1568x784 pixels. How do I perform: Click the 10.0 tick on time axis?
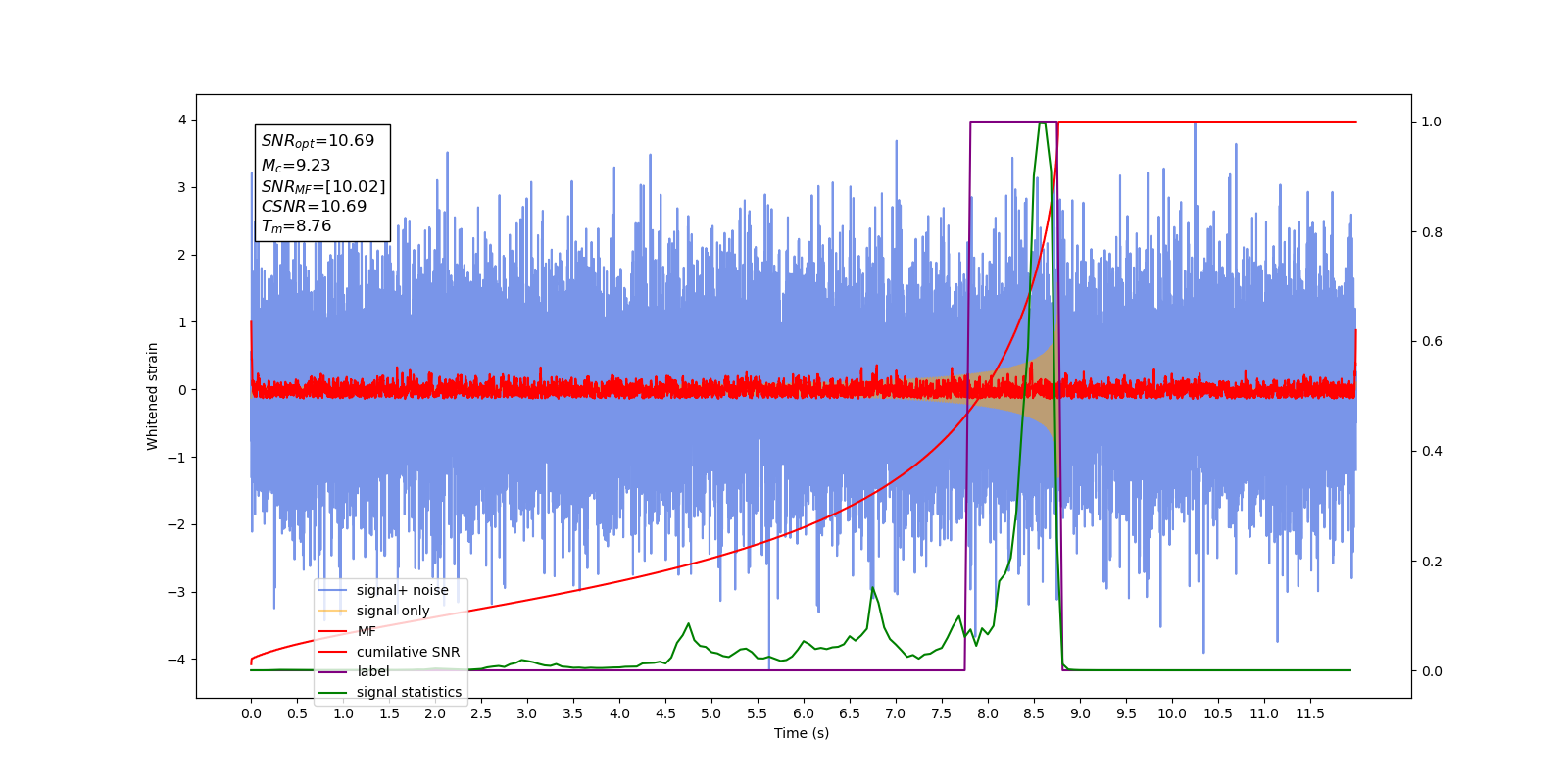coord(1172,713)
